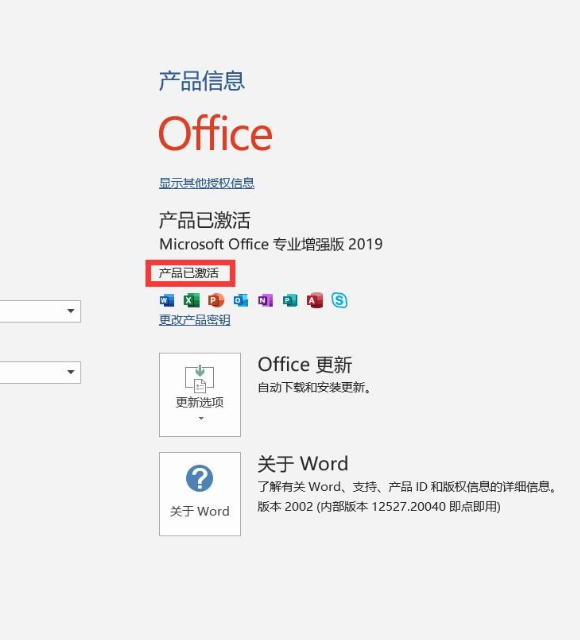Open 更改产品密钥 link
Screen dimensions: 580x640
[195, 320]
